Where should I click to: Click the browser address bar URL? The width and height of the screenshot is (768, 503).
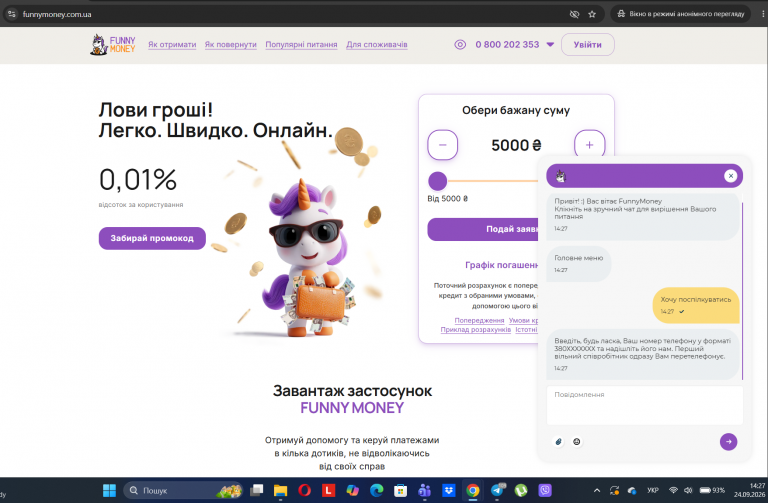pos(57,14)
